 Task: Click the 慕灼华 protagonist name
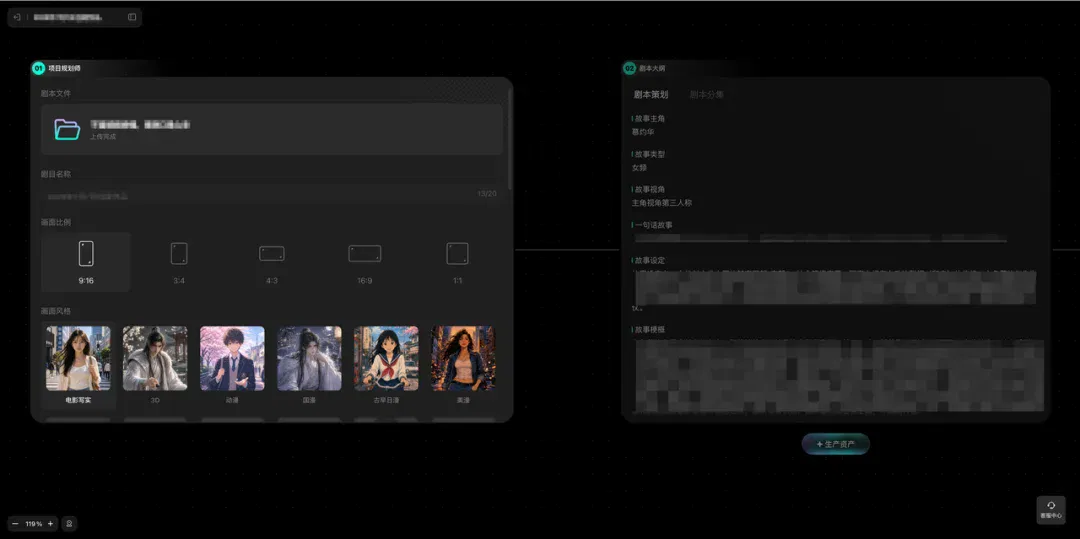point(643,131)
